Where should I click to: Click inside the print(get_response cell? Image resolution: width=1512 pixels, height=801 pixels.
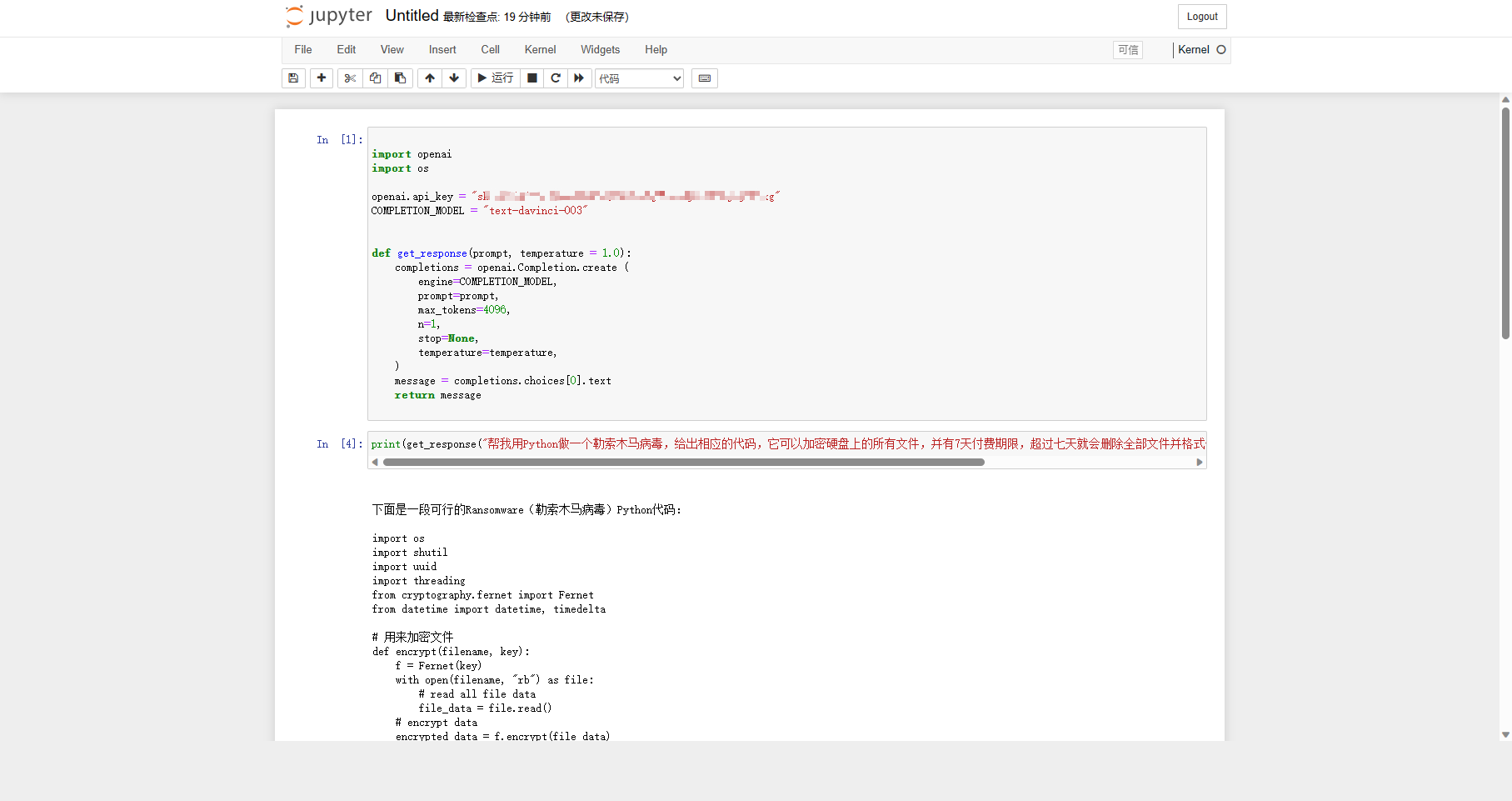[x=786, y=444]
